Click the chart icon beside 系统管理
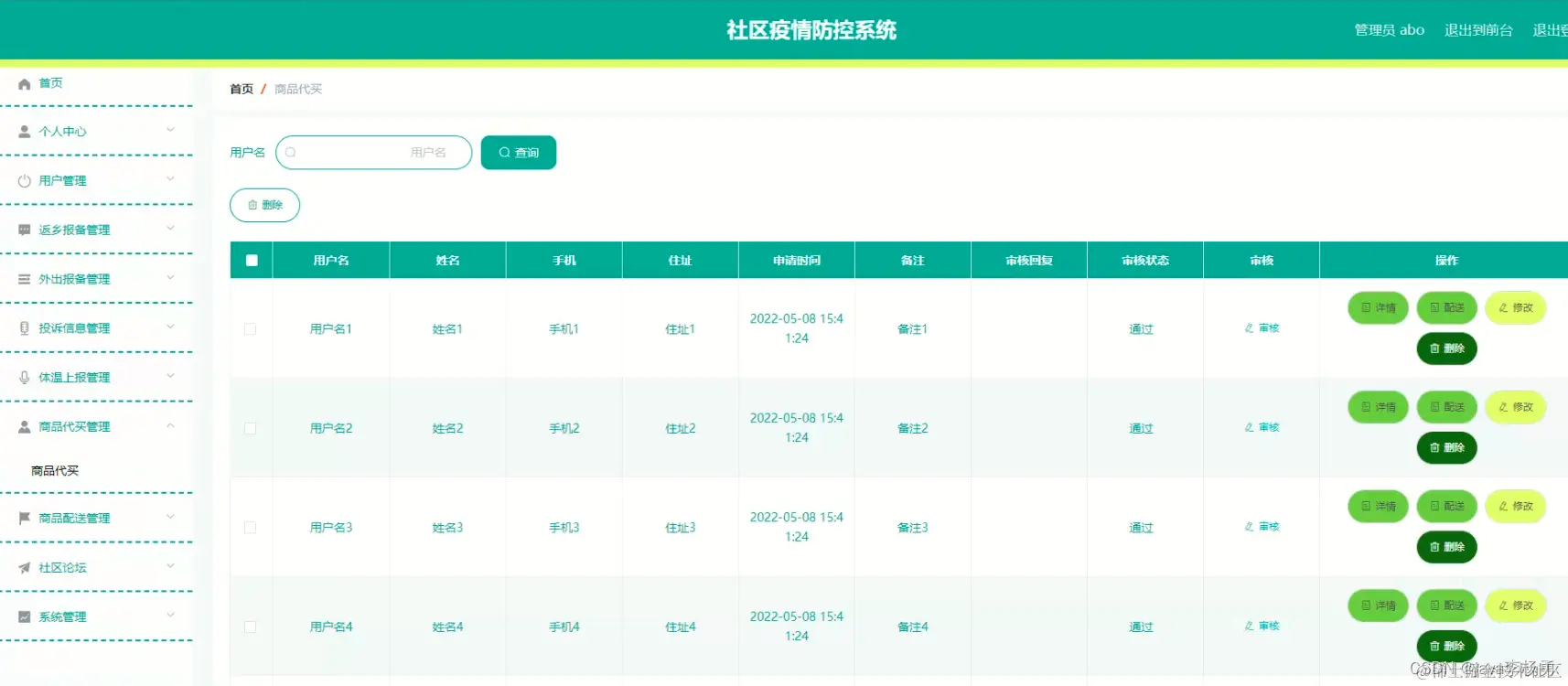The height and width of the screenshot is (686, 1568). 25,617
